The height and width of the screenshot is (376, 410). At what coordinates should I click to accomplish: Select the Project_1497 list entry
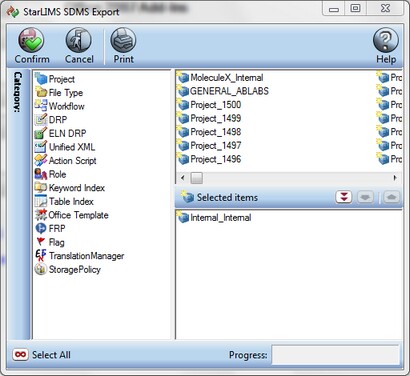pyautogui.click(x=209, y=145)
